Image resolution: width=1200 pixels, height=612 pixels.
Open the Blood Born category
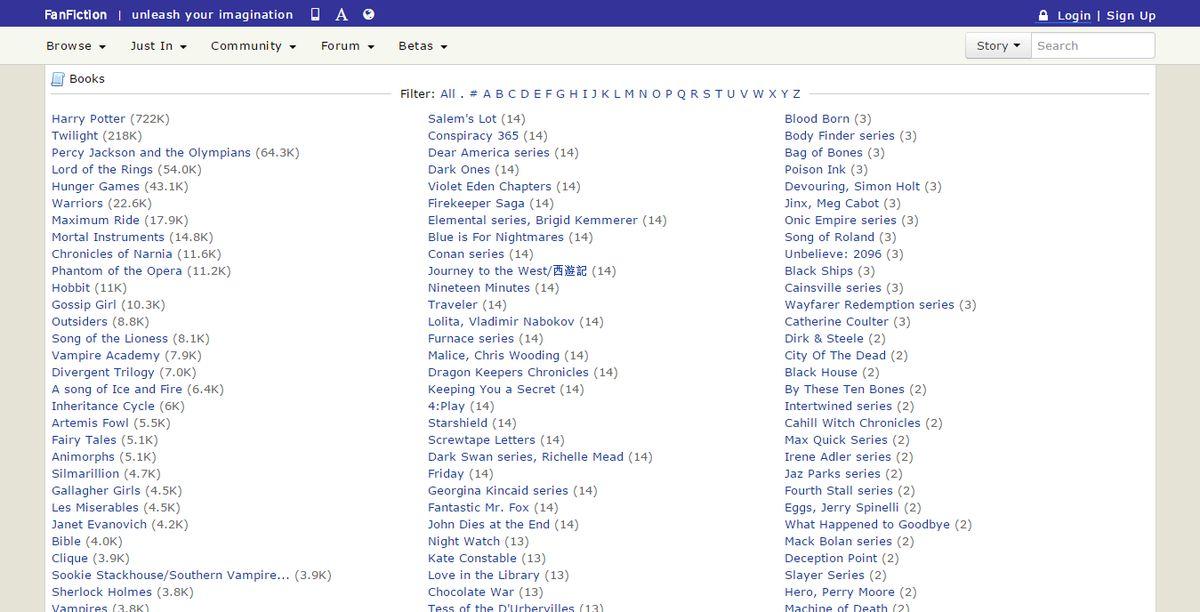tap(817, 119)
